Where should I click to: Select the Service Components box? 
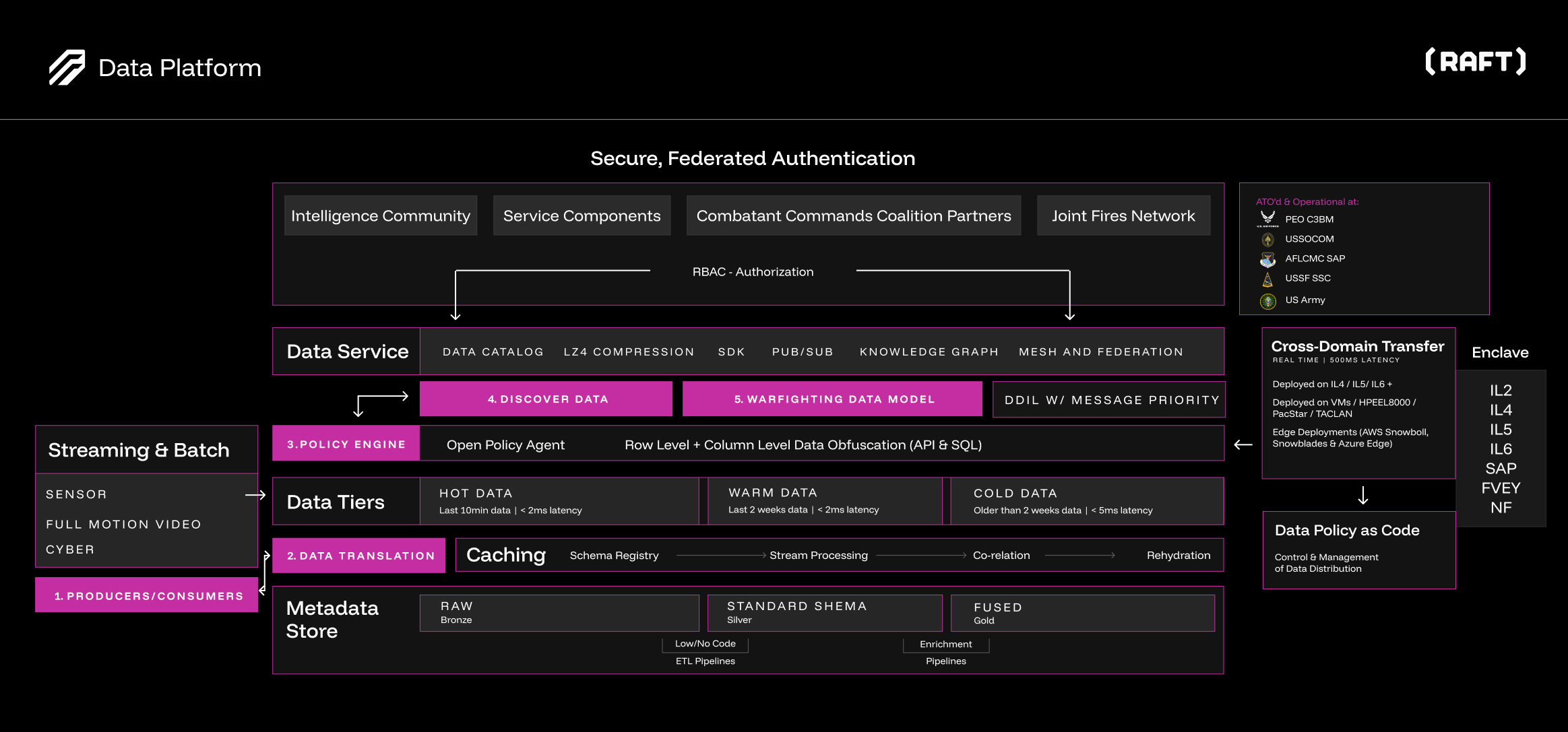582,215
